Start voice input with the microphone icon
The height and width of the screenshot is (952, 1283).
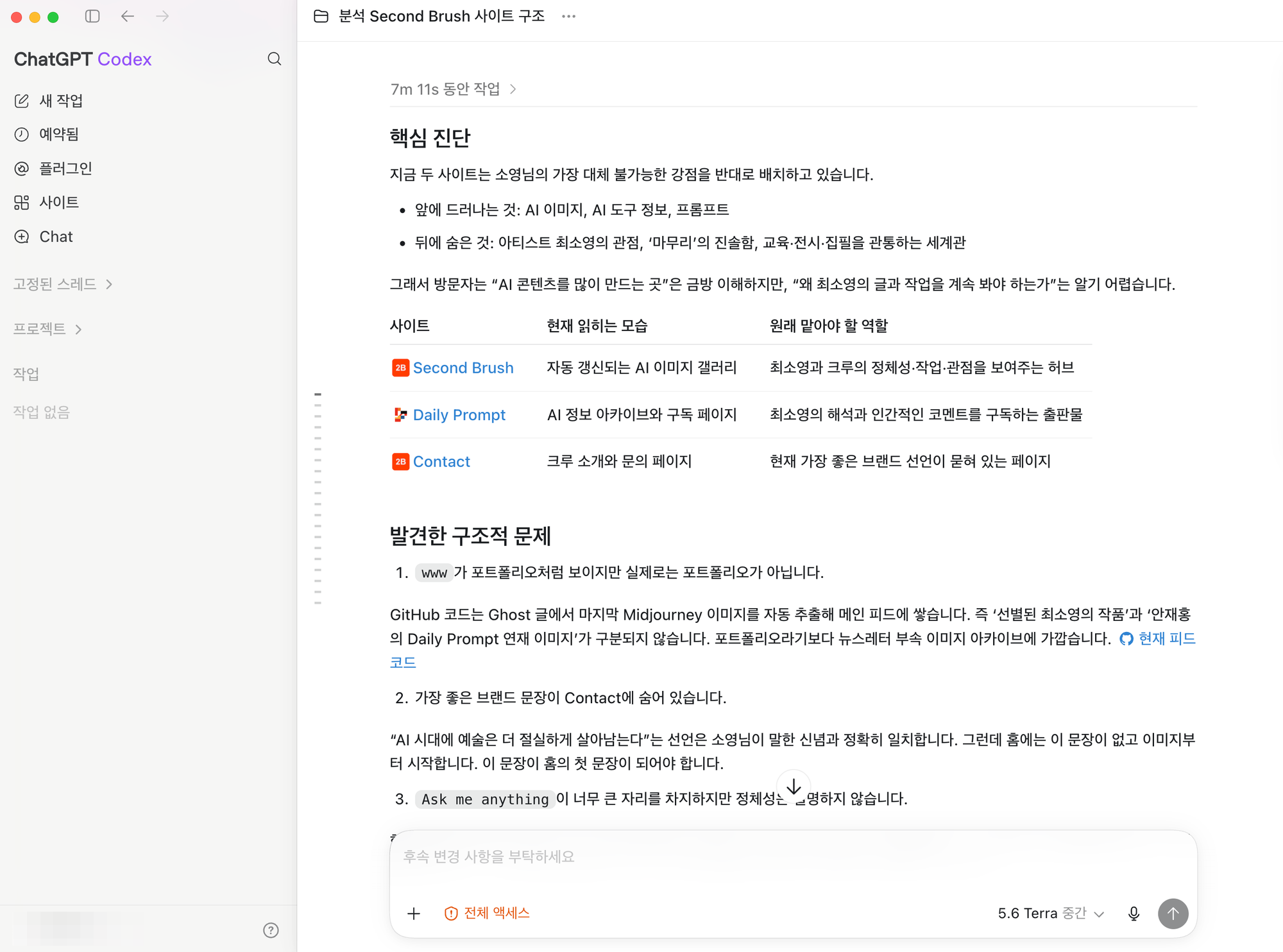[x=1134, y=914]
